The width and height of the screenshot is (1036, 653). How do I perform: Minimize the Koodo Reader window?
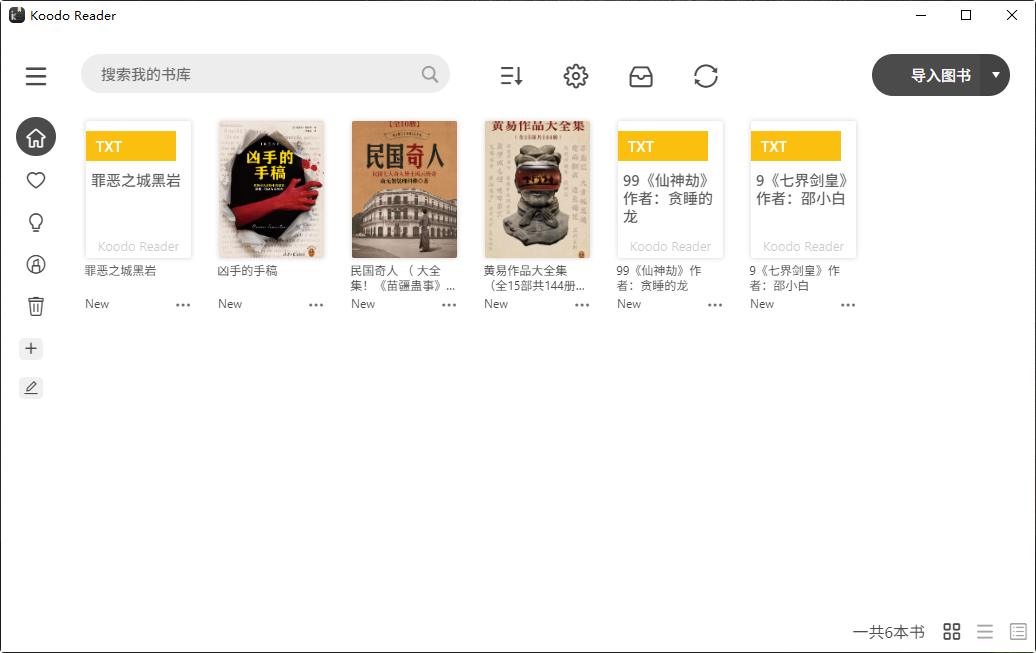(x=921, y=15)
